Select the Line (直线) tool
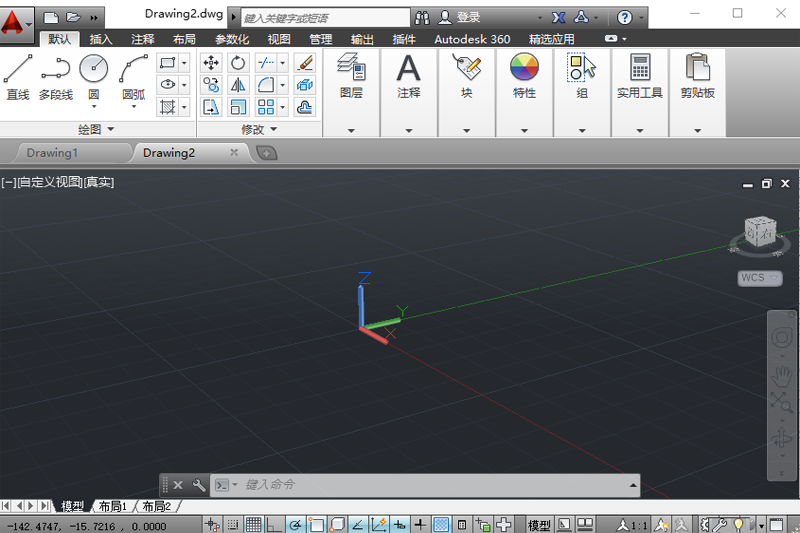 pos(18,77)
